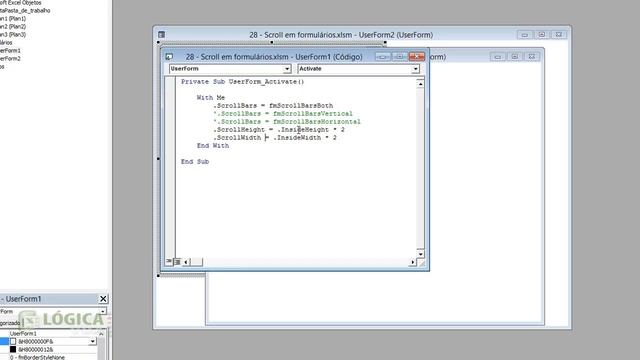Viewport: 640px width, 360px height.
Task: Close the UserForm1 (Código) code window
Action: tap(417, 57)
